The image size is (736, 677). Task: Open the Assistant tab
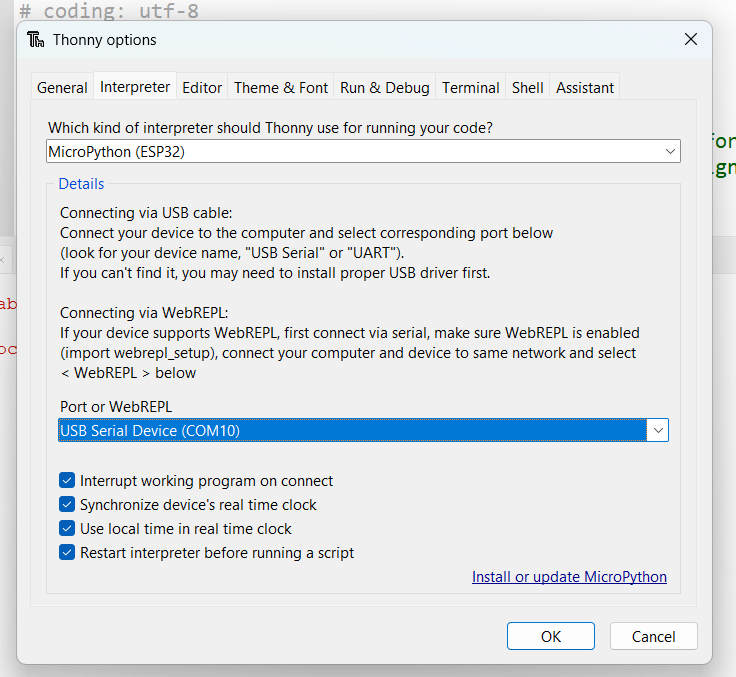(x=585, y=88)
